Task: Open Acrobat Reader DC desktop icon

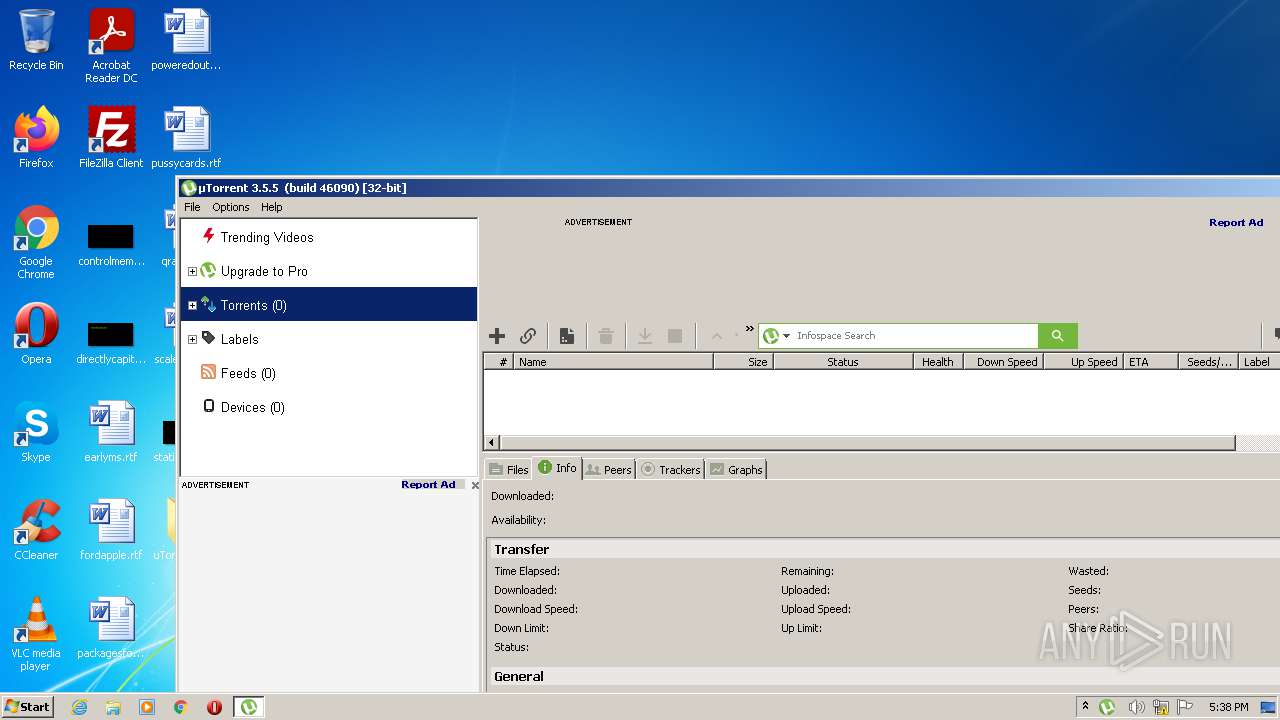Action: click(x=111, y=46)
